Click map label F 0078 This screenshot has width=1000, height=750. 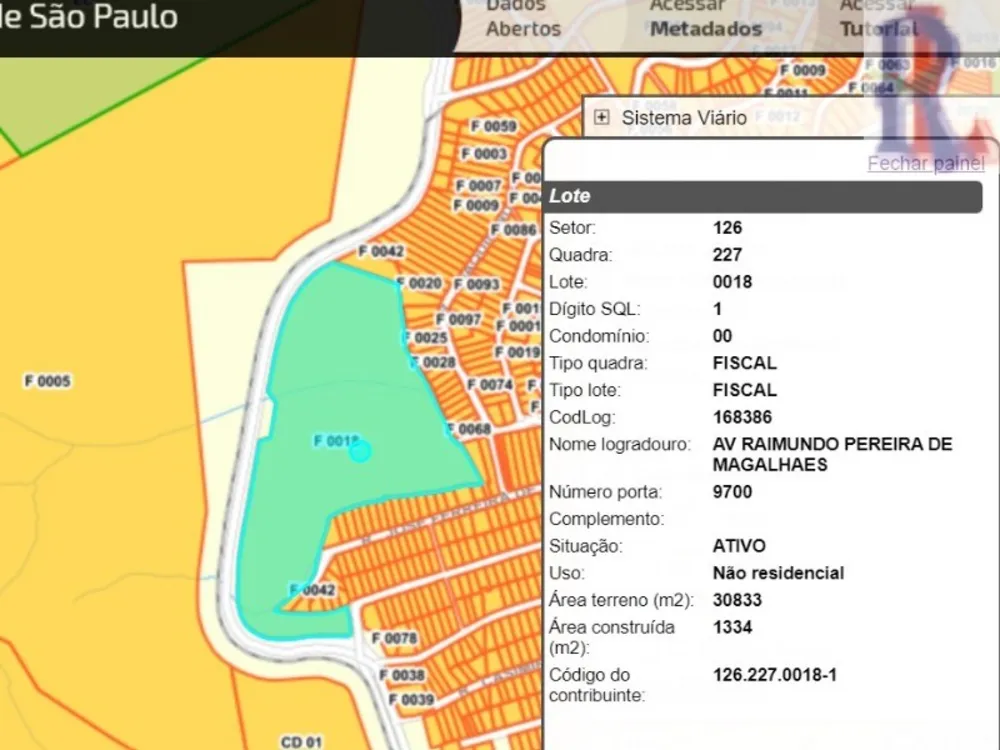pyautogui.click(x=394, y=638)
